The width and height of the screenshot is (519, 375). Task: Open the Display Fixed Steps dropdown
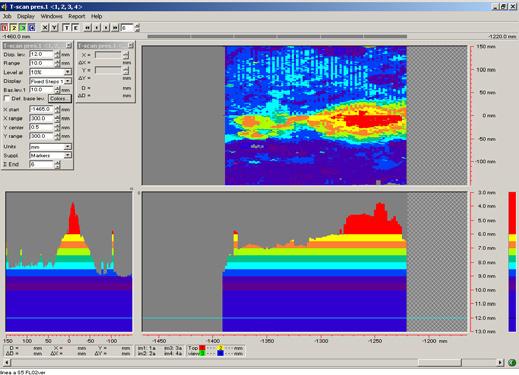[68, 81]
